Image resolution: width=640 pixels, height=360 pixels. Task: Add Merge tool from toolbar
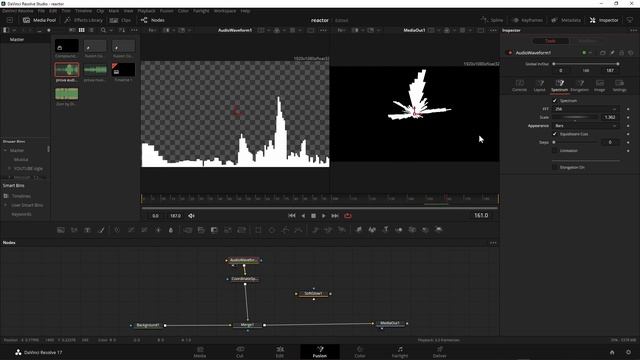point(187,230)
